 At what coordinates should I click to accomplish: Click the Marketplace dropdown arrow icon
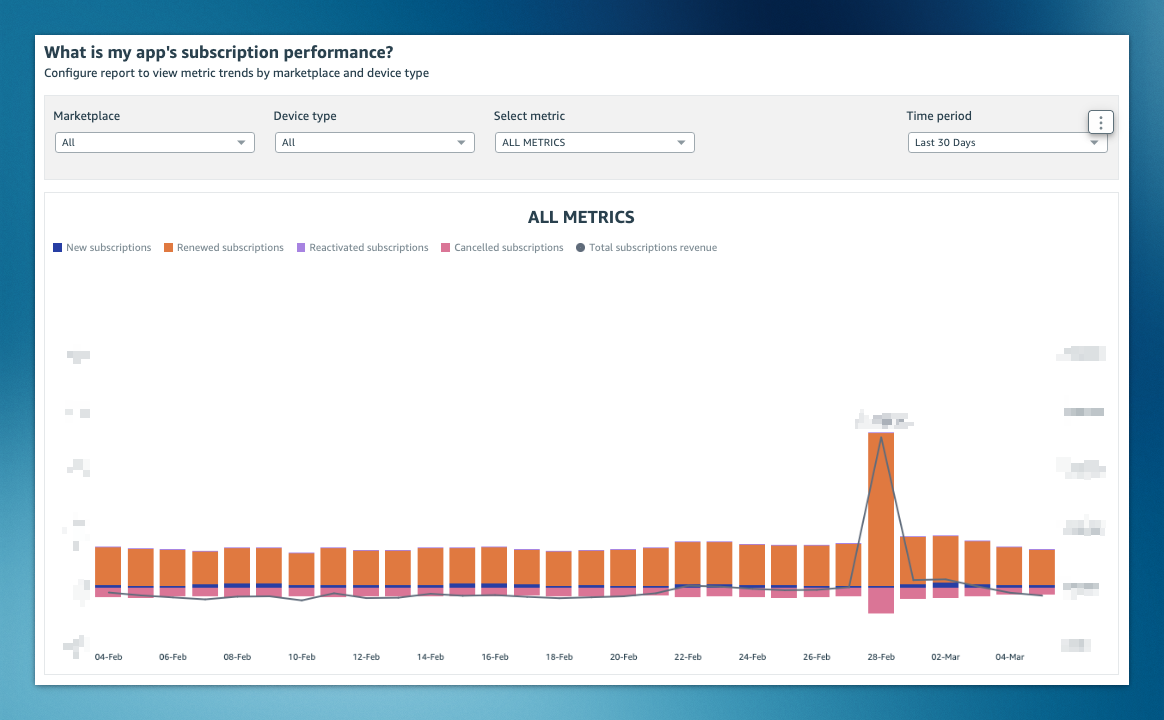click(241, 142)
